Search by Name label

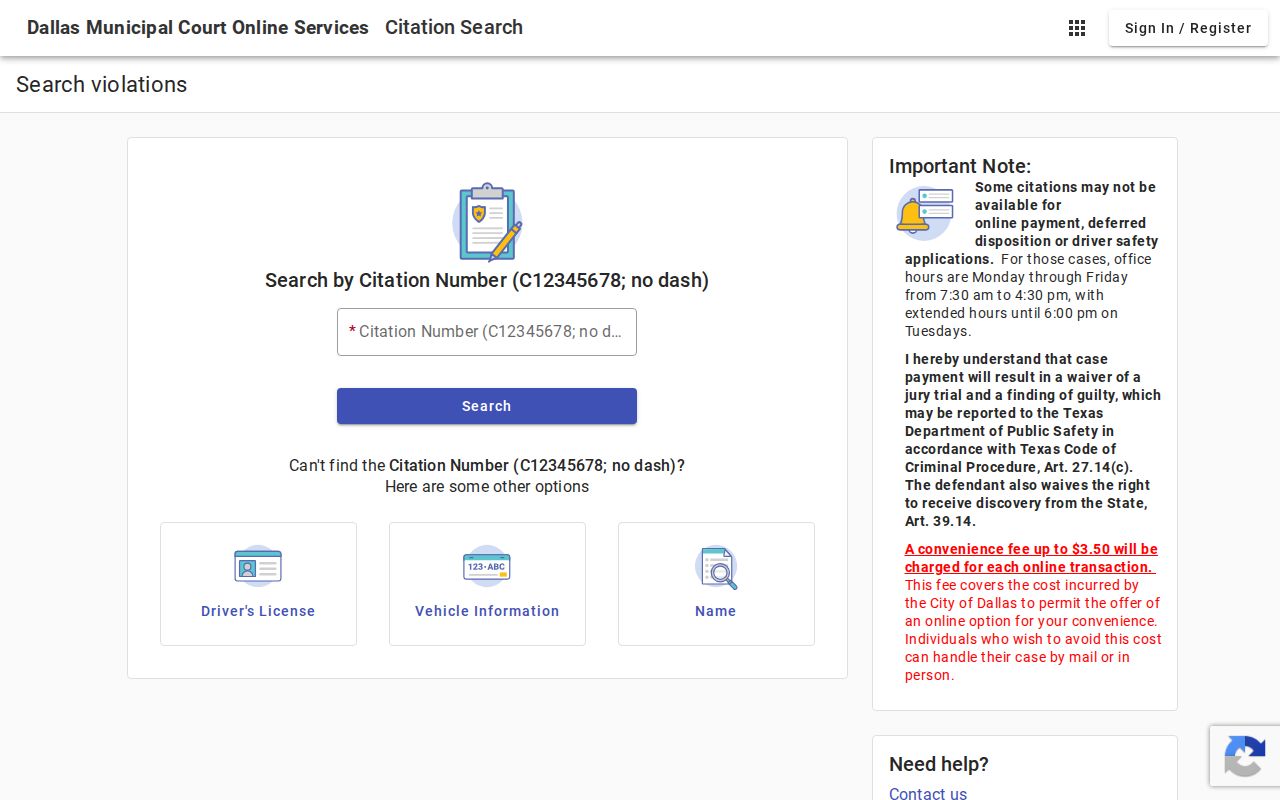tap(716, 611)
